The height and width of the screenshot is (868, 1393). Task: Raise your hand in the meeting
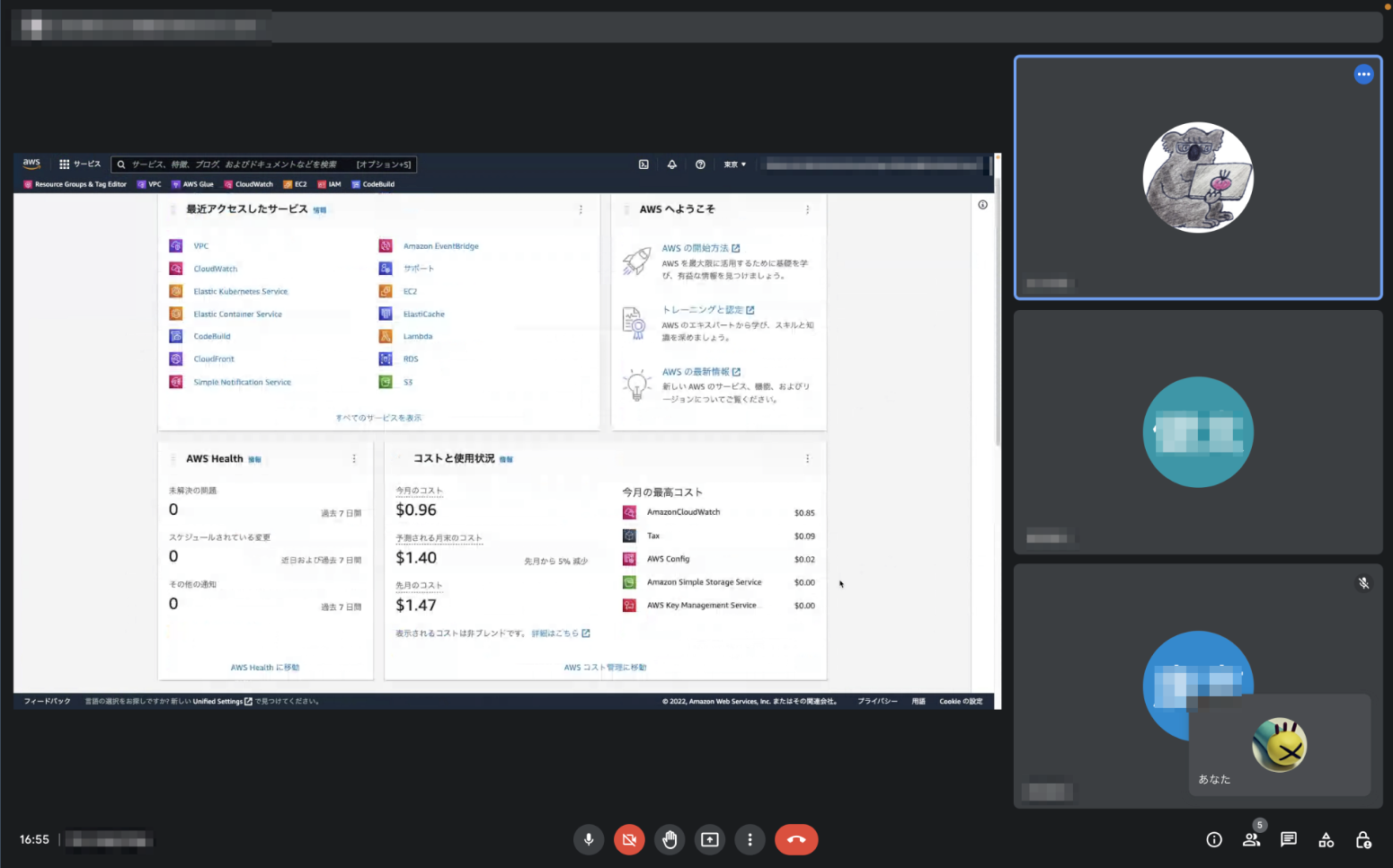pyautogui.click(x=670, y=839)
